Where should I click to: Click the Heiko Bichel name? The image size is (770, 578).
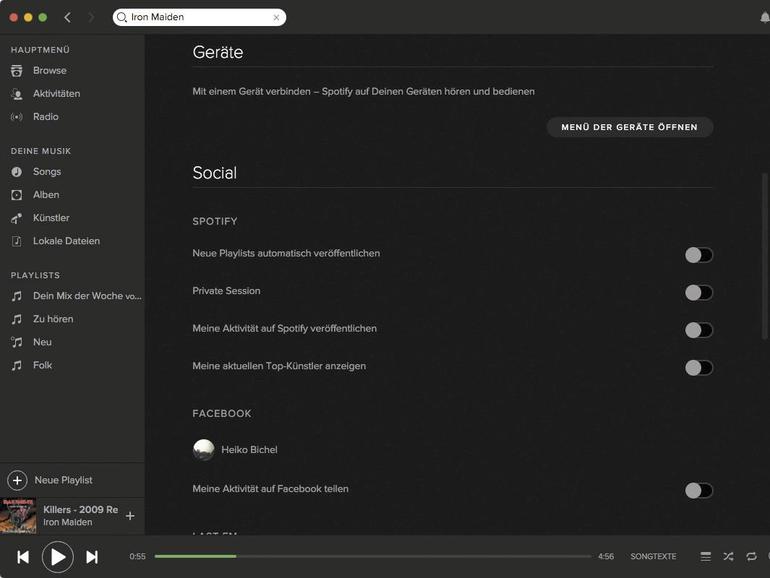pyautogui.click(x=249, y=450)
